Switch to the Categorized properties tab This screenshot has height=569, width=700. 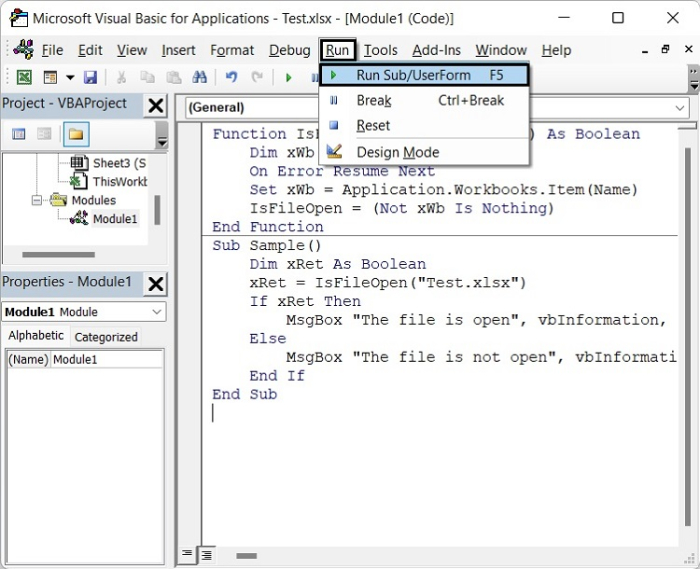pos(106,337)
